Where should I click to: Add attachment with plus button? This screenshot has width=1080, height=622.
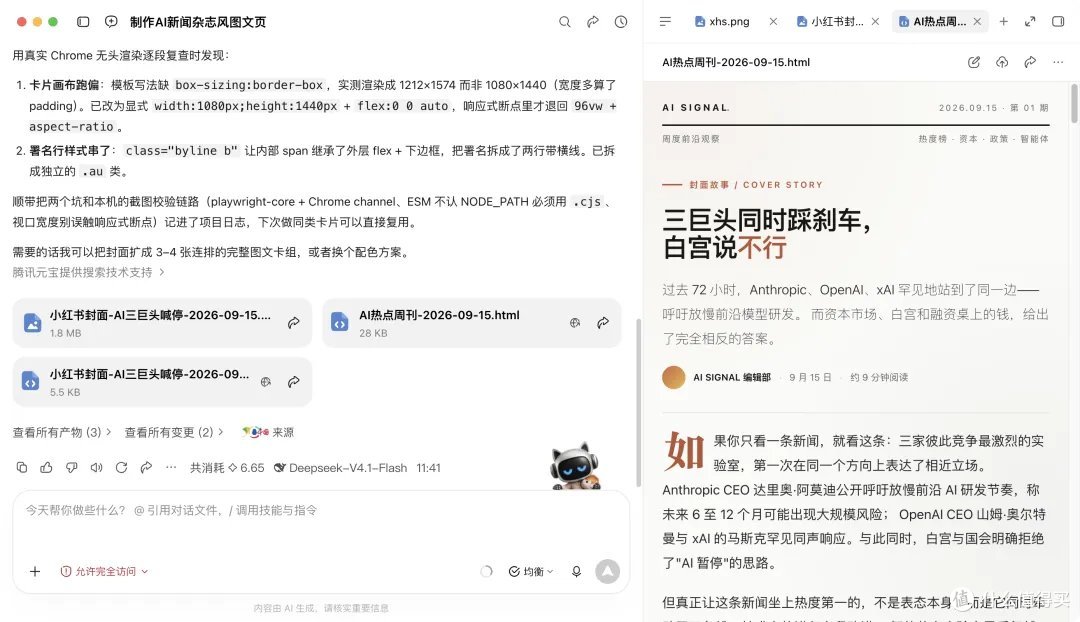(35, 571)
